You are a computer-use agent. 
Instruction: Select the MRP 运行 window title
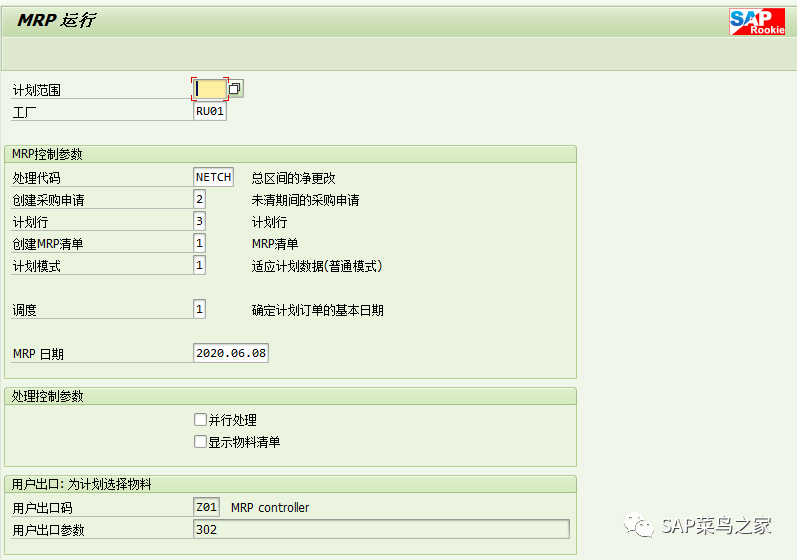pos(56,20)
